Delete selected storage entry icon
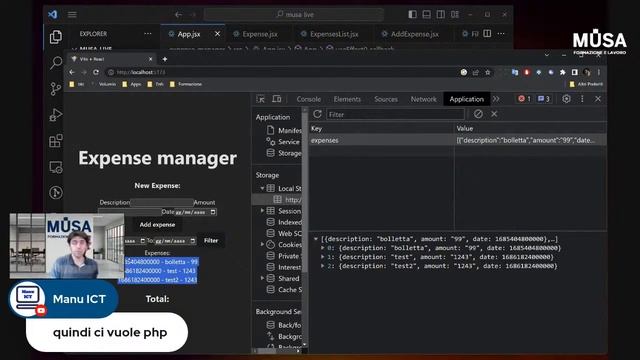This screenshot has width=640, height=360. (494, 114)
